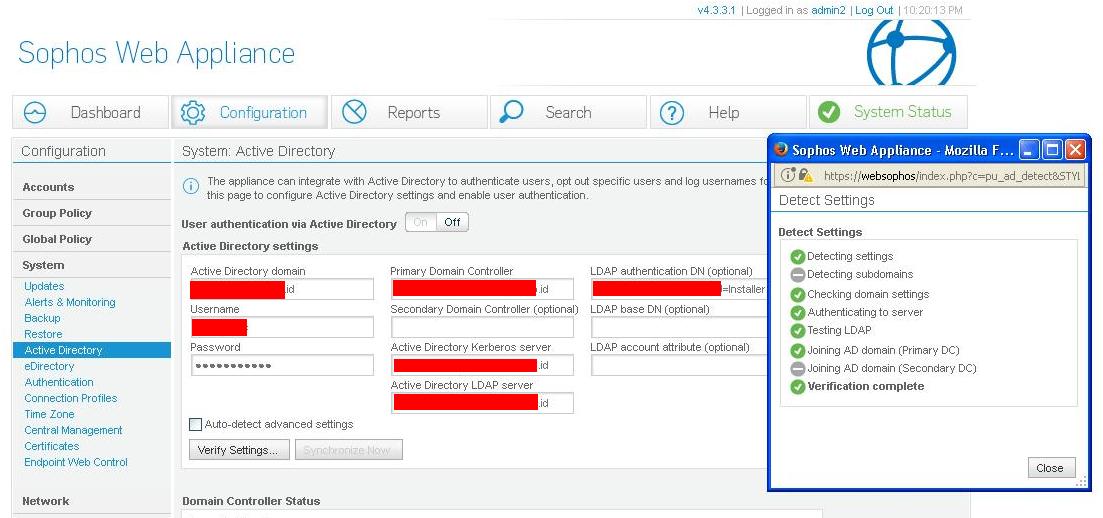Image resolution: width=1103 pixels, height=518 pixels.
Task: Click green check beside Verification complete
Action: click(798, 387)
